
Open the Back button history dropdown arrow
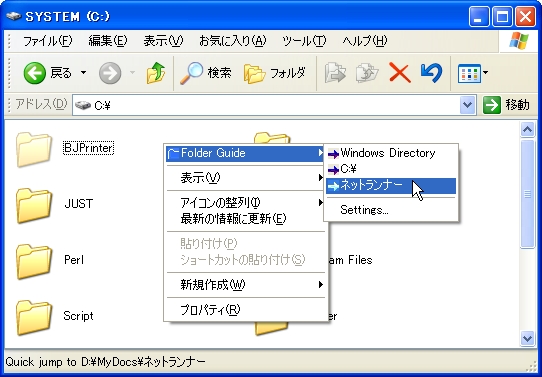(83, 73)
